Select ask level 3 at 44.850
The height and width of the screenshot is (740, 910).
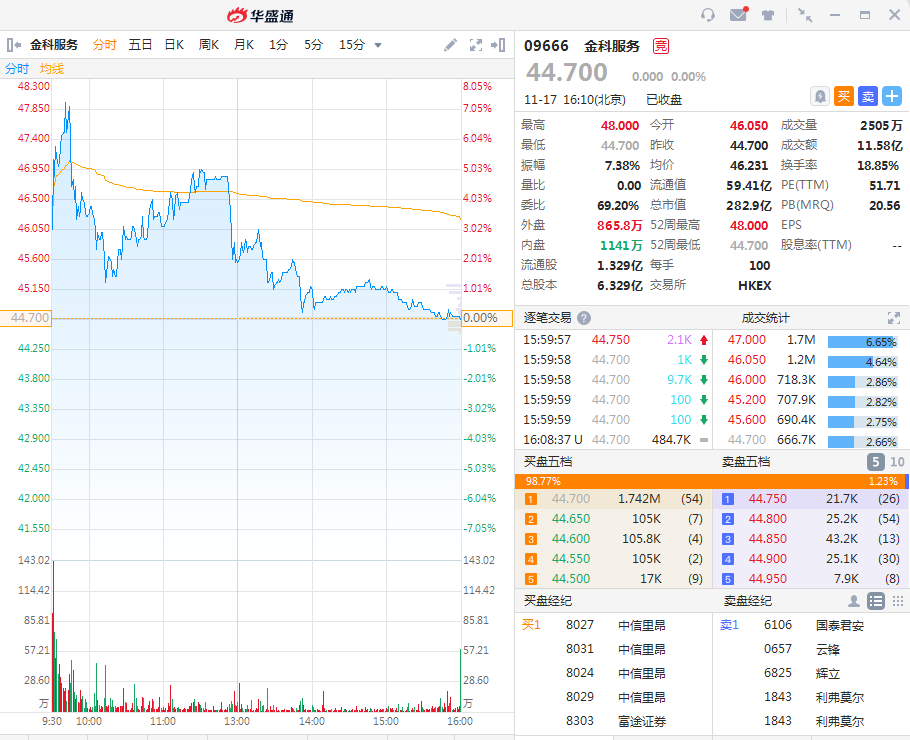811,539
